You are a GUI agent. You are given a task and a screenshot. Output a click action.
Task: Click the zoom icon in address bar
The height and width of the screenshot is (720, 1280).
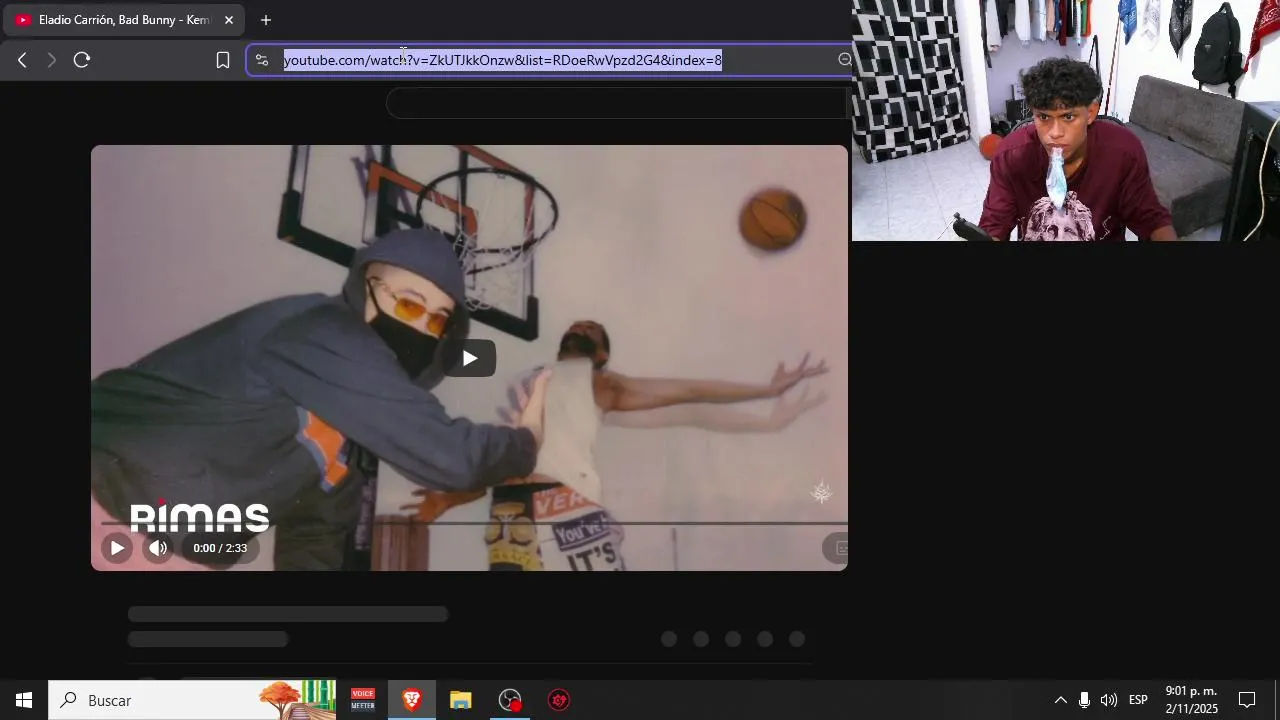[845, 60]
